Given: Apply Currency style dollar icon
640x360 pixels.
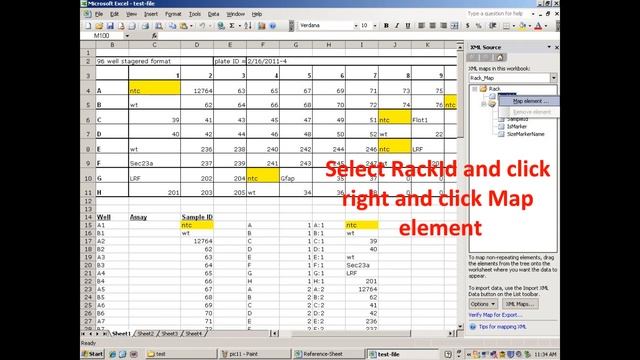Looking at the screenshot, I should tap(468, 26).
